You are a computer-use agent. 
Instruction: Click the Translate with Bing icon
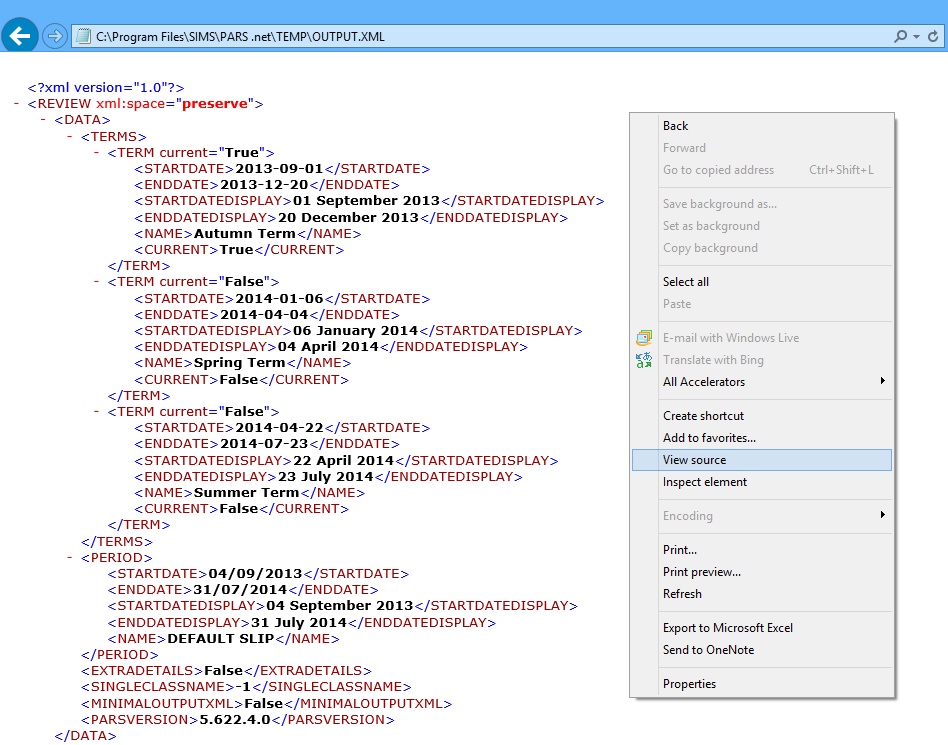click(x=644, y=360)
